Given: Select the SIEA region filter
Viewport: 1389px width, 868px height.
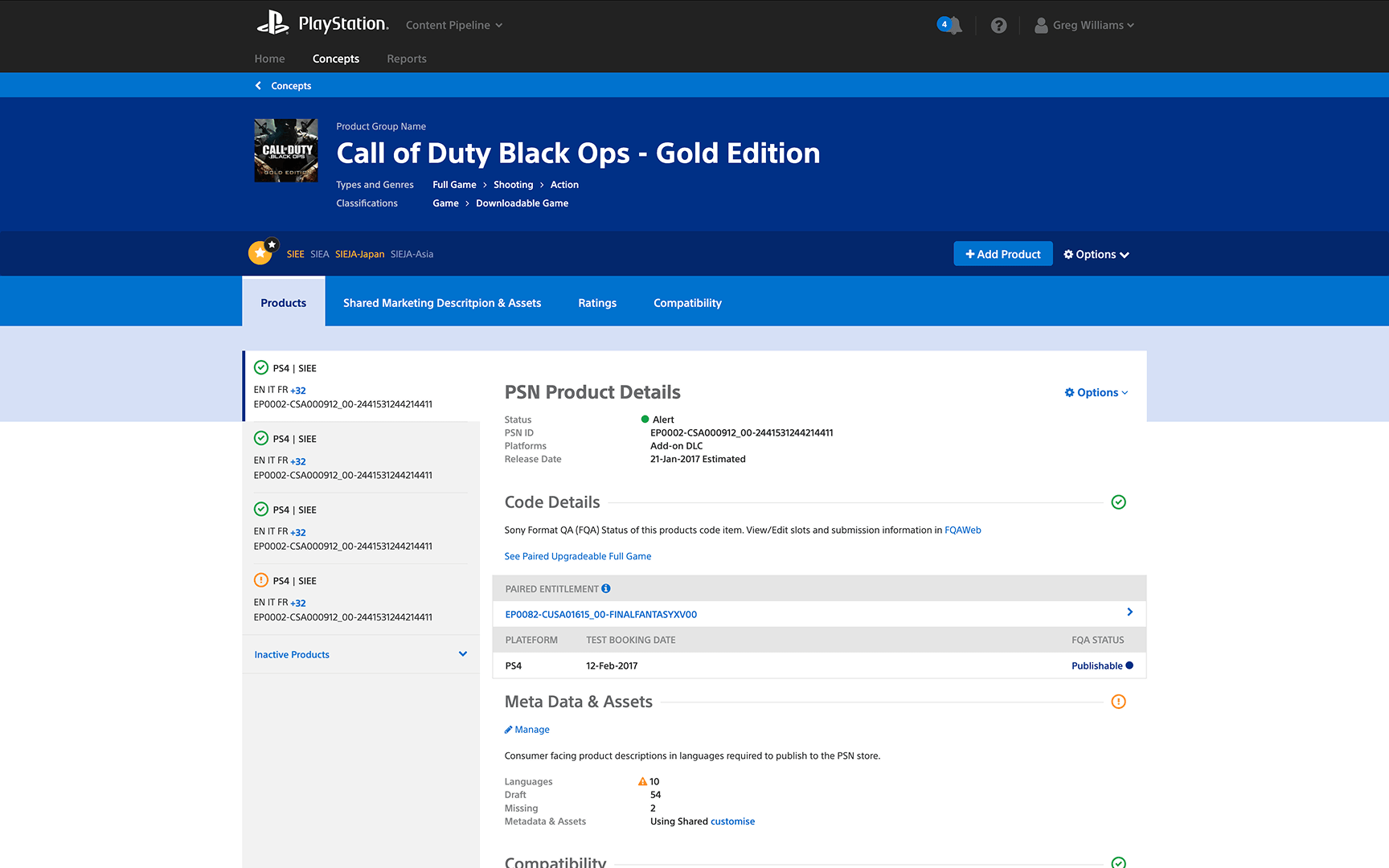Looking at the screenshot, I should tap(320, 254).
